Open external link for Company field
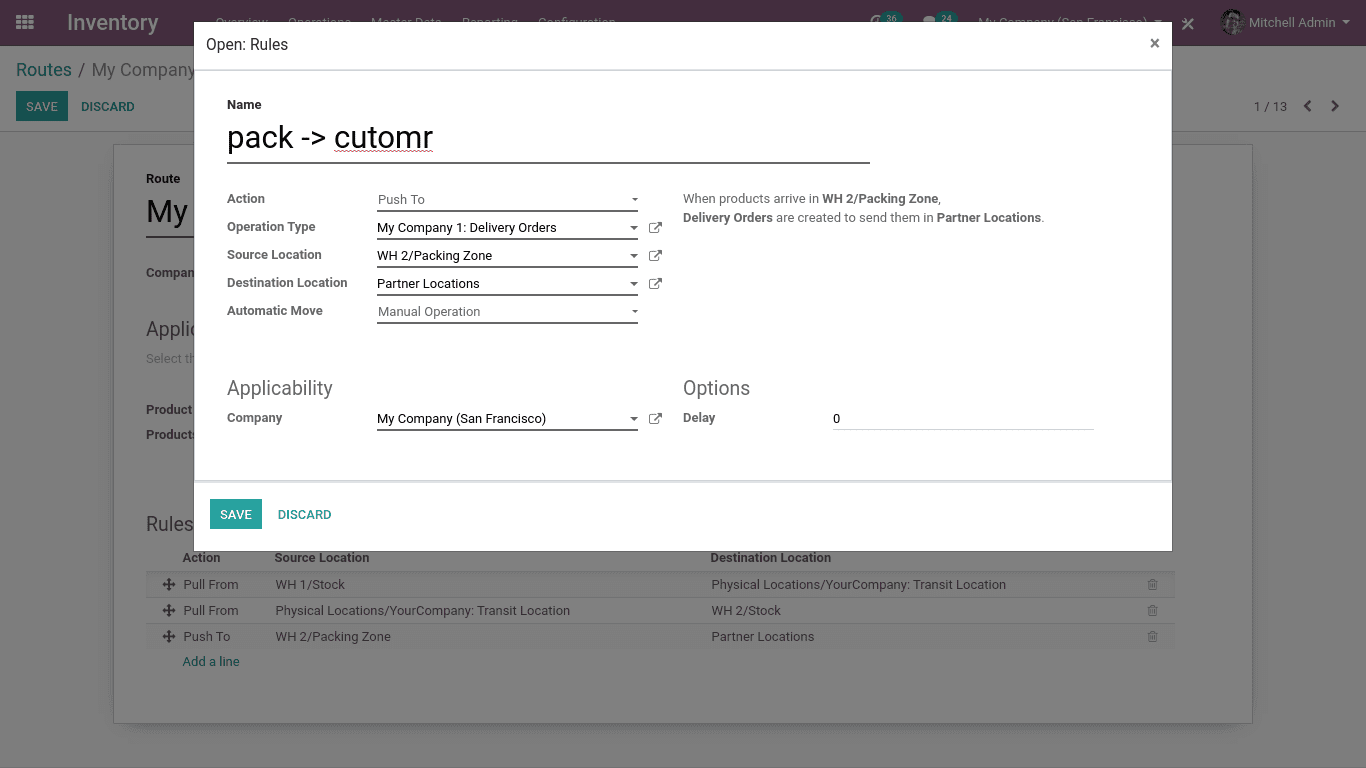The width and height of the screenshot is (1366, 768). (655, 419)
